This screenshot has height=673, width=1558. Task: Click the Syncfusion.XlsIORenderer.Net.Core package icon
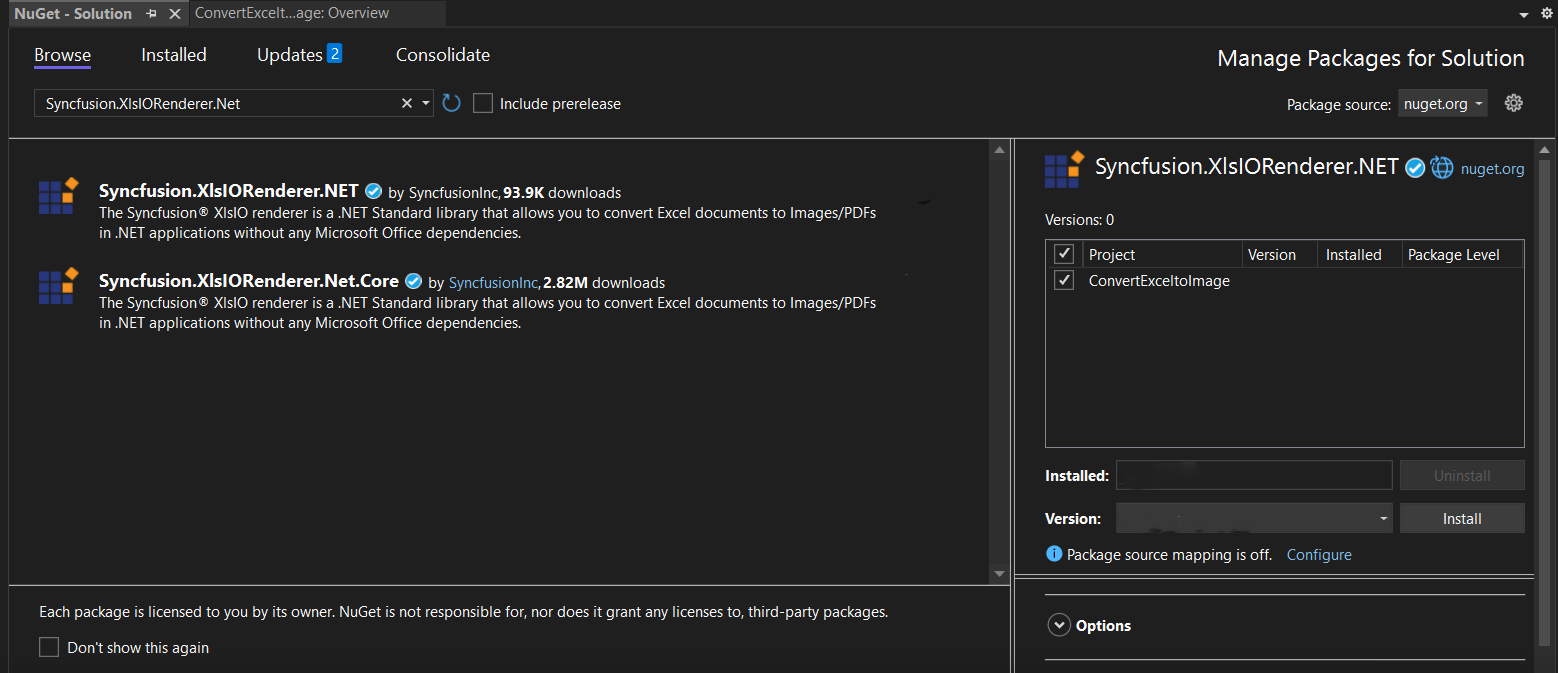pyautogui.click(x=57, y=286)
